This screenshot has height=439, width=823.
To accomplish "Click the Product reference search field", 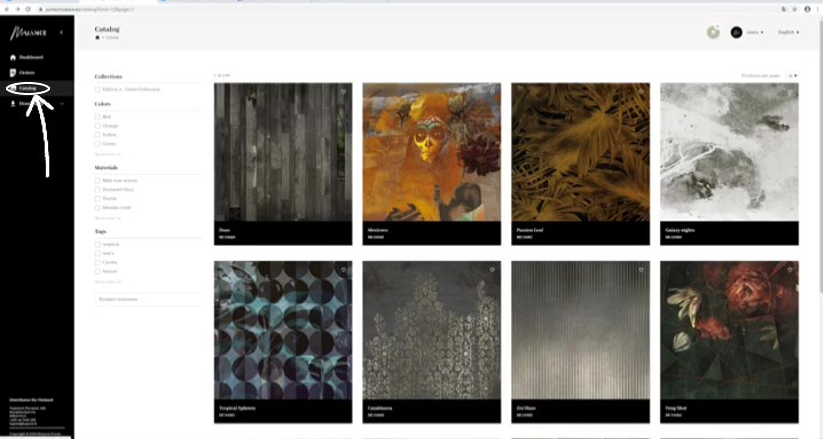I will [x=149, y=299].
